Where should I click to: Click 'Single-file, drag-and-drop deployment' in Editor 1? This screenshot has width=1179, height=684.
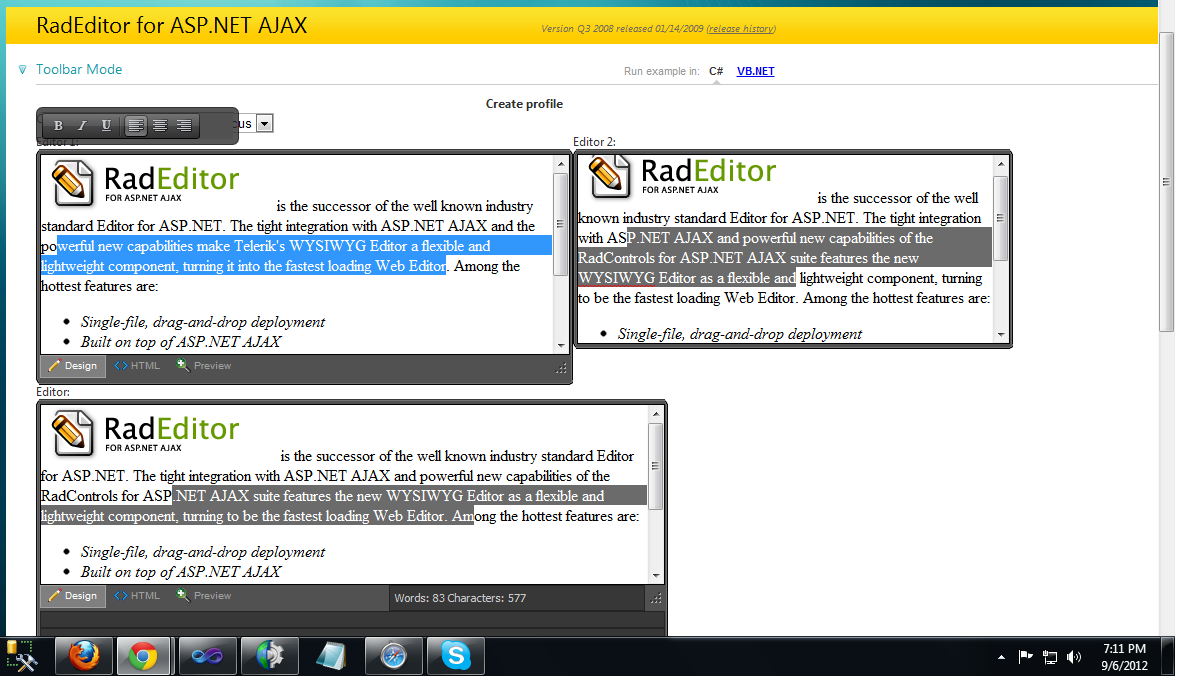point(203,322)
